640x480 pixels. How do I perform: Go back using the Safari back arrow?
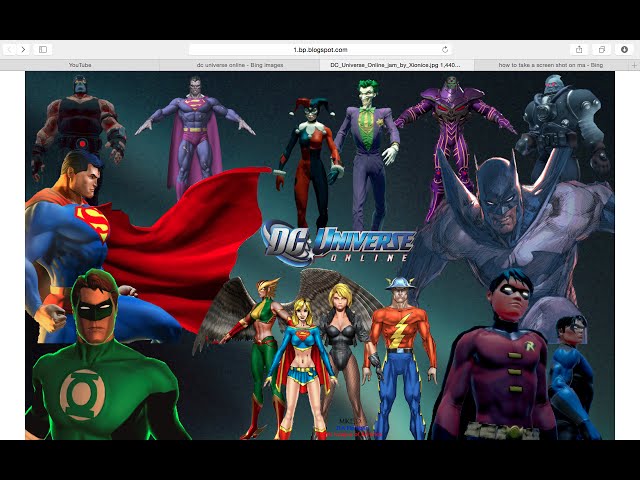[9, 50]
